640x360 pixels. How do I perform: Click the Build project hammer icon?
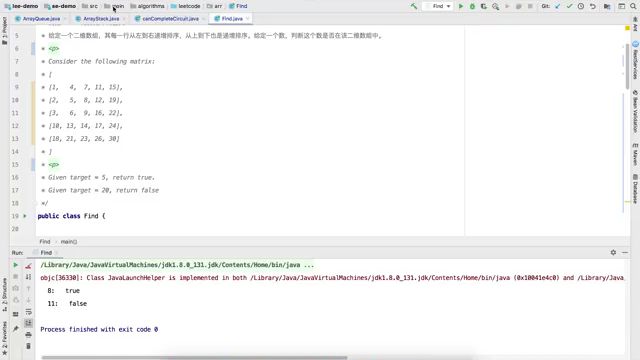click(414, 6)
